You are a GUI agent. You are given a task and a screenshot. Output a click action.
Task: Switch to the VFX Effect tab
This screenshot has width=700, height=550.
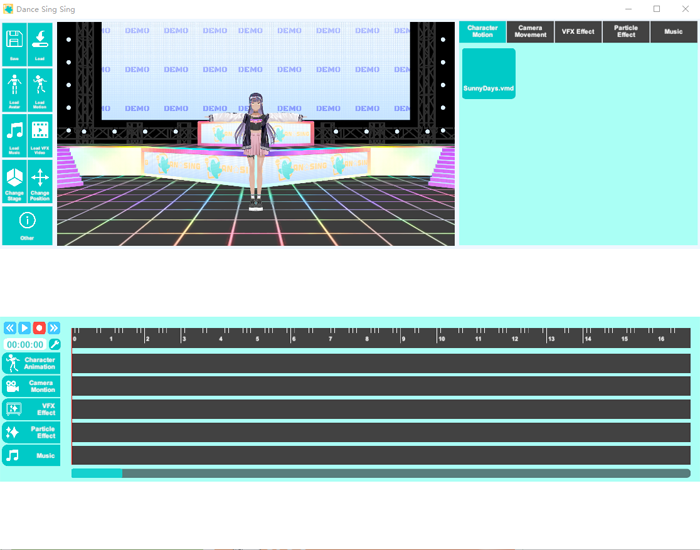[578, 32]
